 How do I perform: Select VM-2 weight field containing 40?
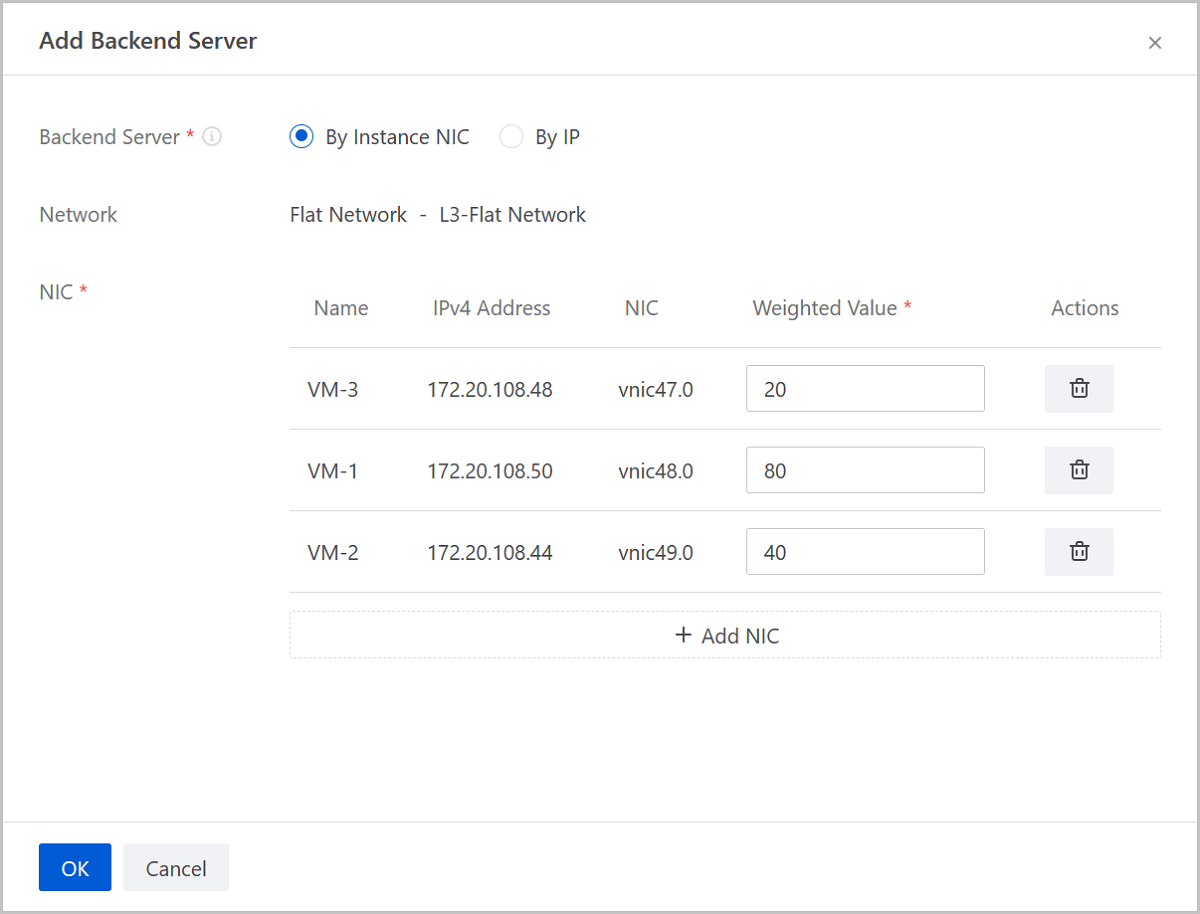coord(865,551)
